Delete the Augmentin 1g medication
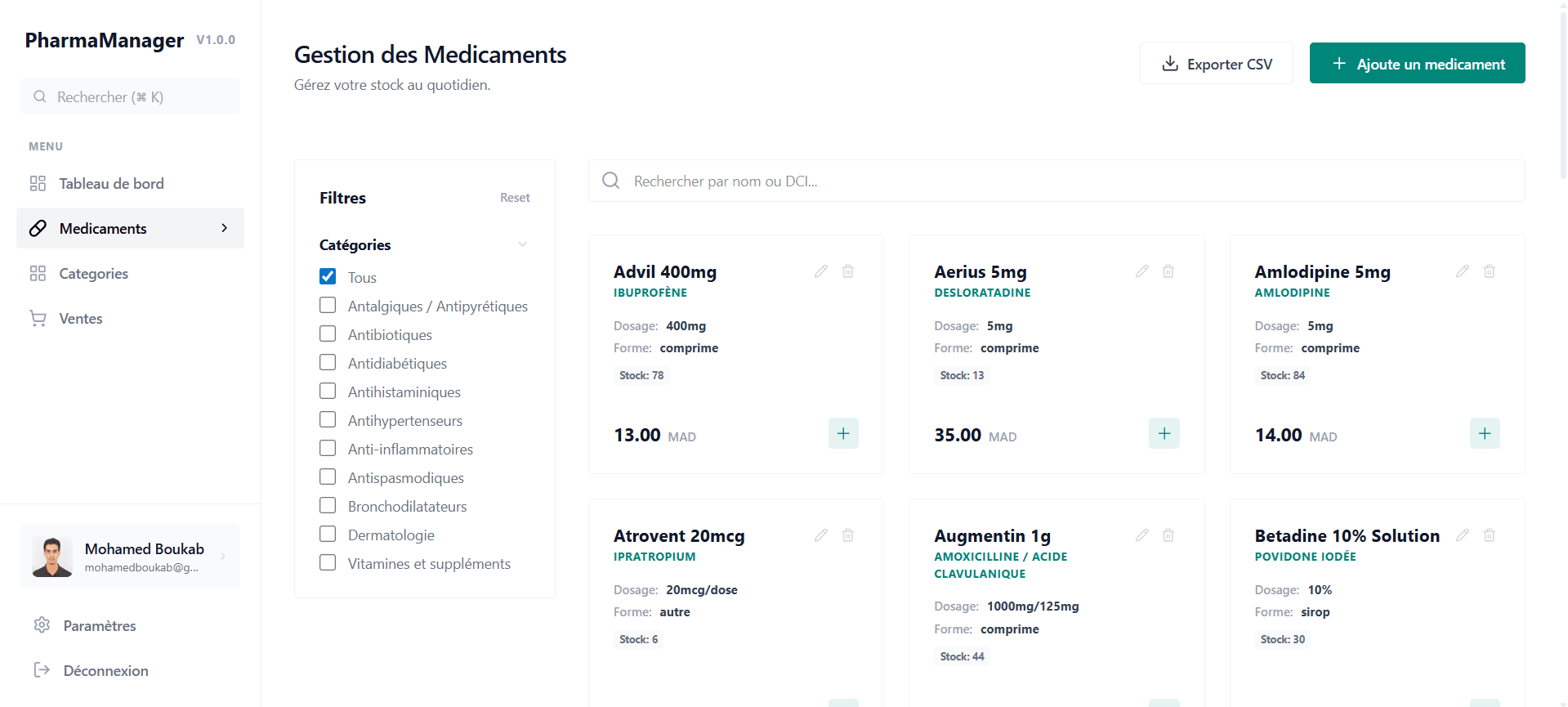Image resolution: width=1568 pixels, height=707 pixels. [x=1168, y=535]
